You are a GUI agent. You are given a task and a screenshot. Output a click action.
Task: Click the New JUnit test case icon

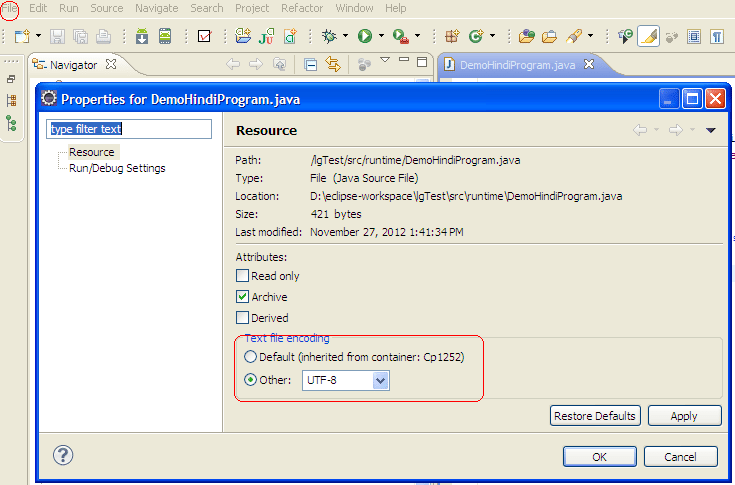click(x=266, y=37)
